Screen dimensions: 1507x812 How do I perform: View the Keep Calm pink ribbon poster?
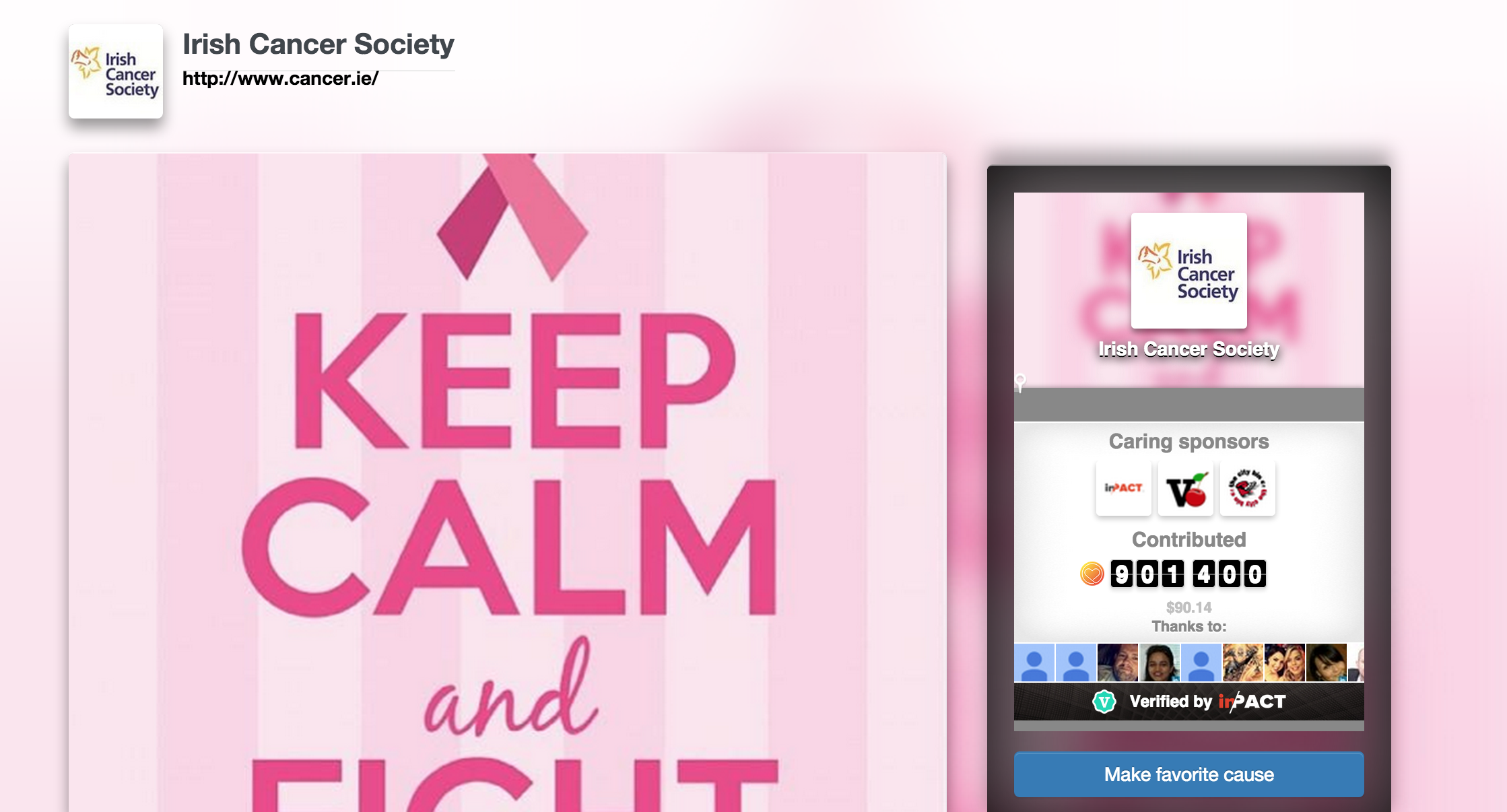pyautogui.click(x=507, y=482)
